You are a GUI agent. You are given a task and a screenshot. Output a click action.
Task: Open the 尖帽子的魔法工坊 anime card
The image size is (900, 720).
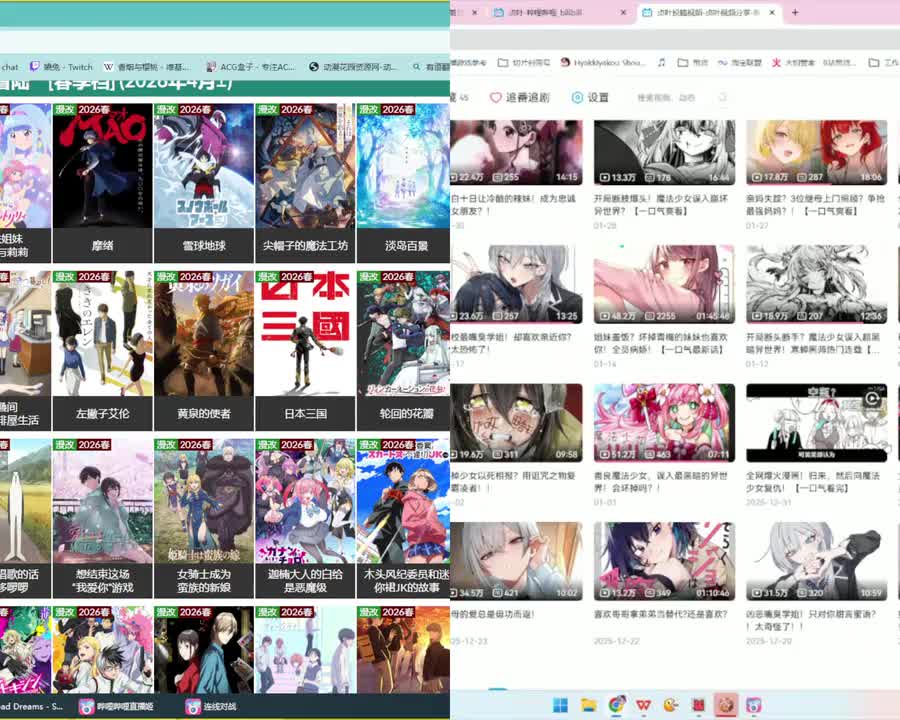pyautogui.click(x=305, y=183)
